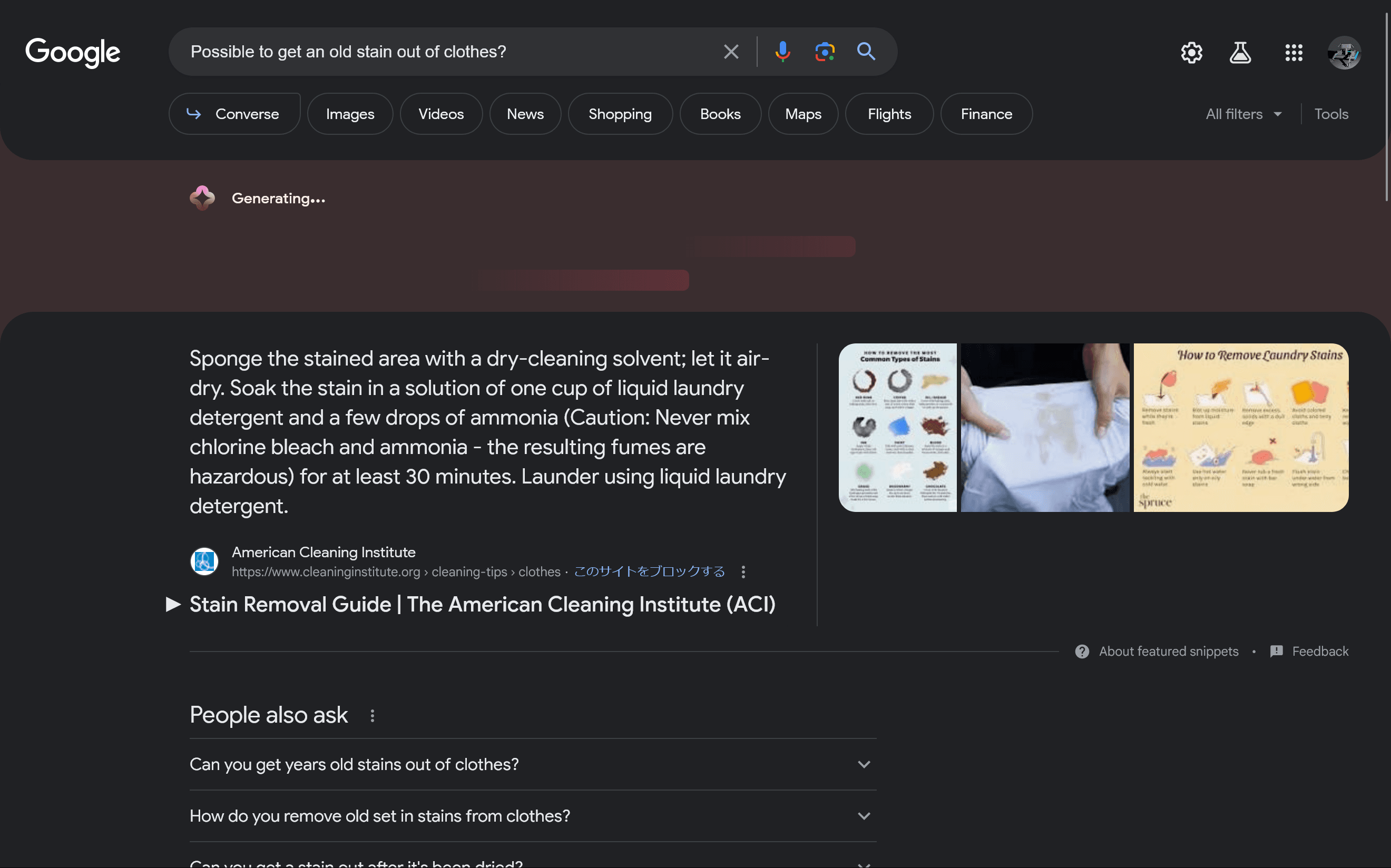Open the All filters dropdown

click(1243, 114)
